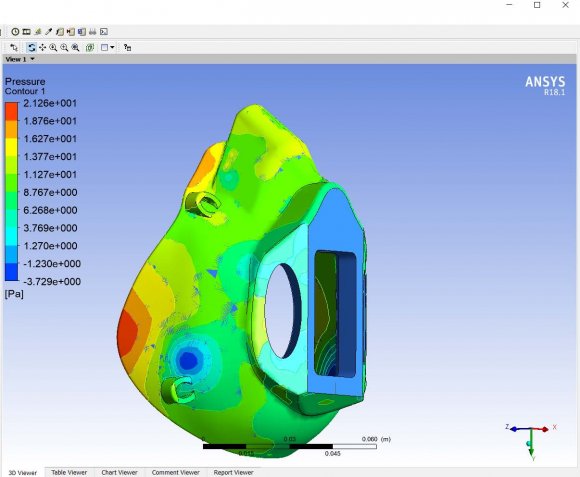Open the Command Editor console icon

(x=104, y=32)
